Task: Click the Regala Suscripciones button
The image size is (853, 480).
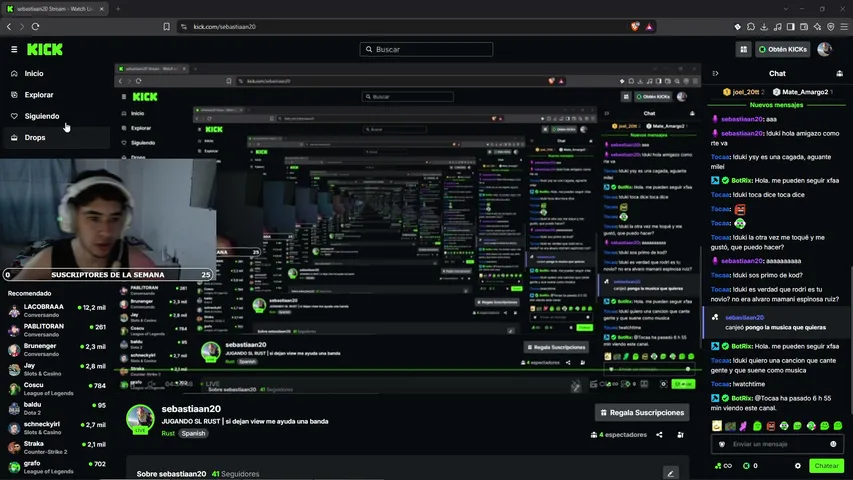Action: tap(642, 413)
